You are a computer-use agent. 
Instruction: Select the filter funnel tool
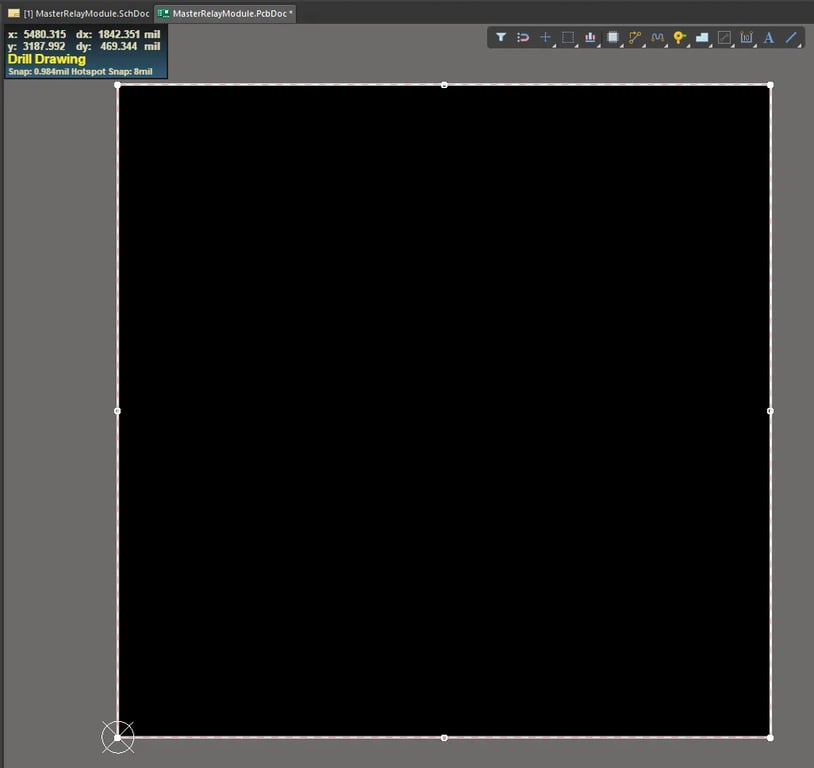pyautogui.click(x=501, y=37)
